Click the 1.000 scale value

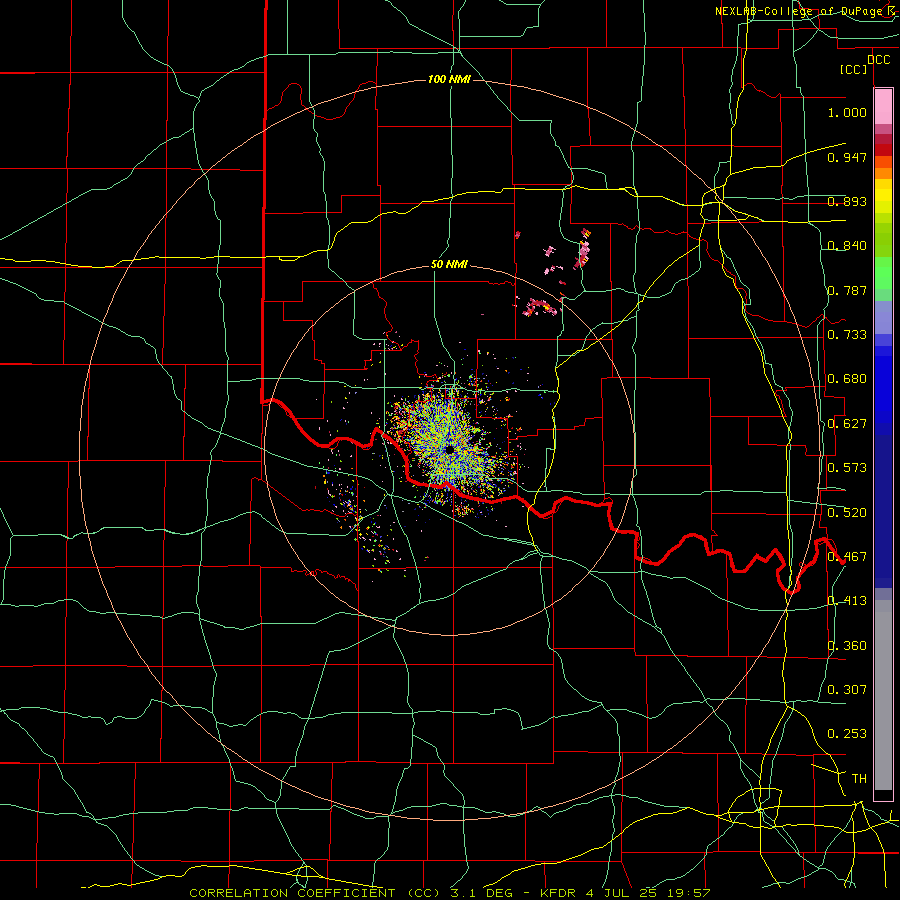point(847,112)
